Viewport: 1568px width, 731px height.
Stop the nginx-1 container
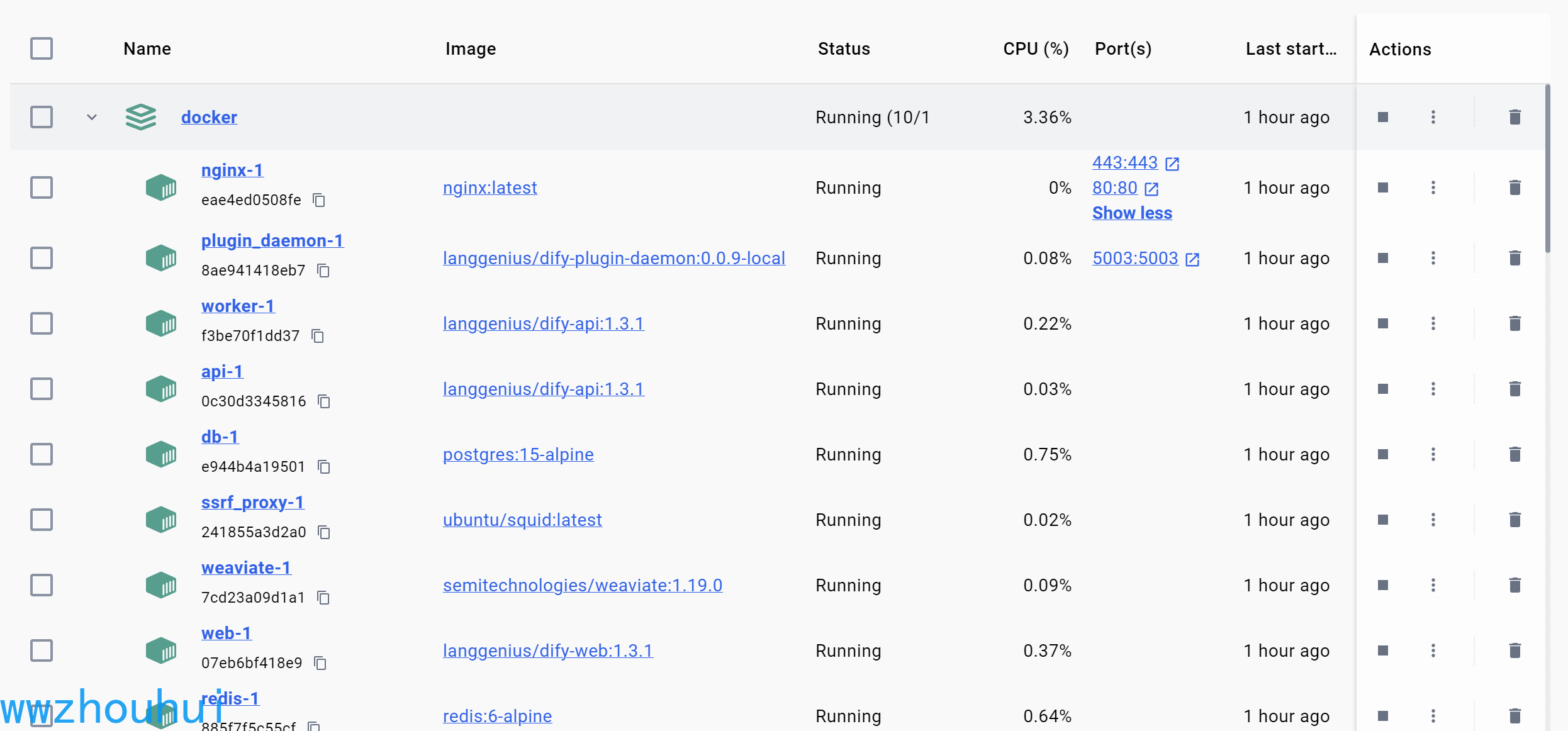(x=1382, y=187)
